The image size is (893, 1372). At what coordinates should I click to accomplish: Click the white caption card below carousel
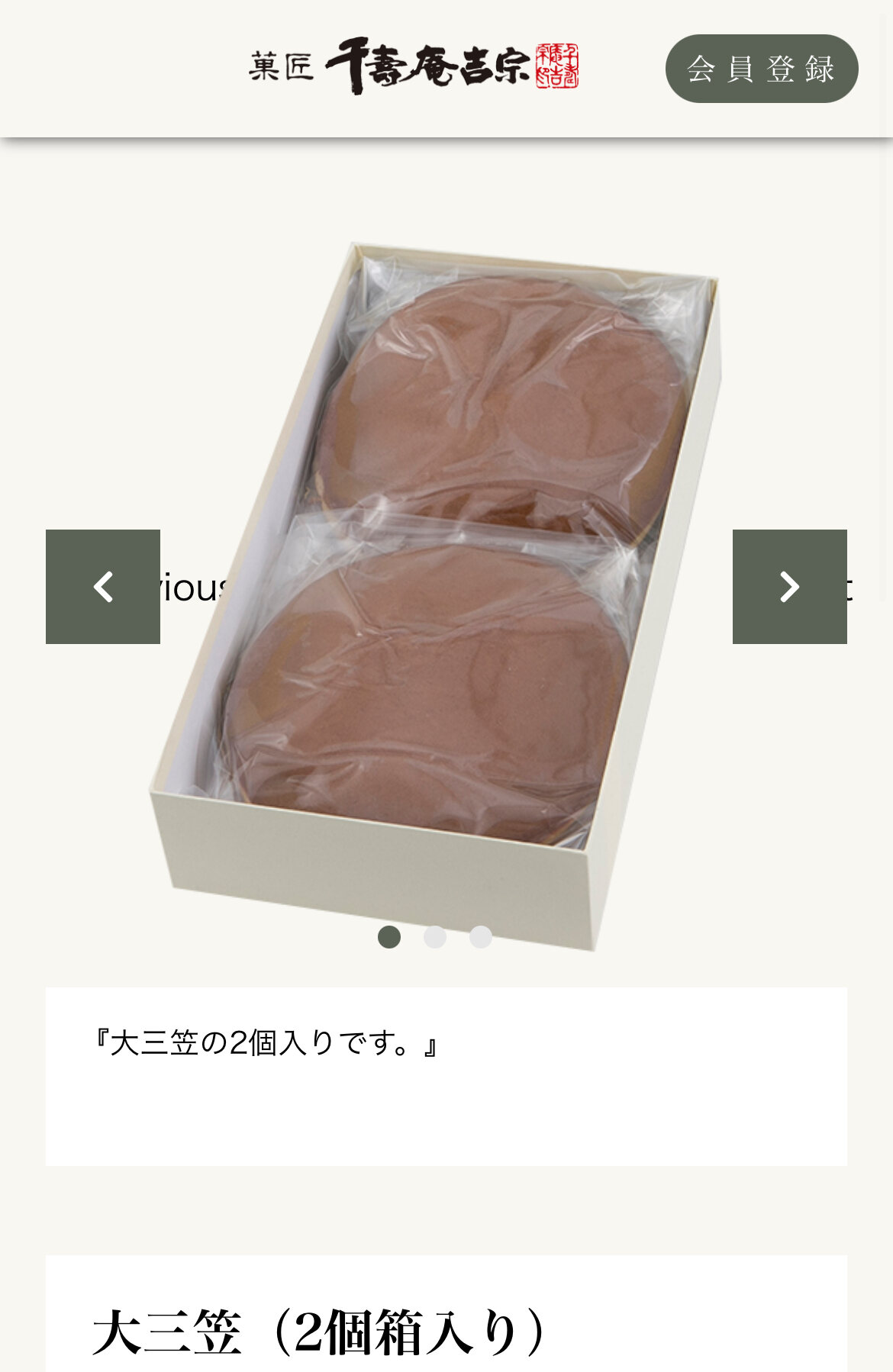click(446, 1077)
